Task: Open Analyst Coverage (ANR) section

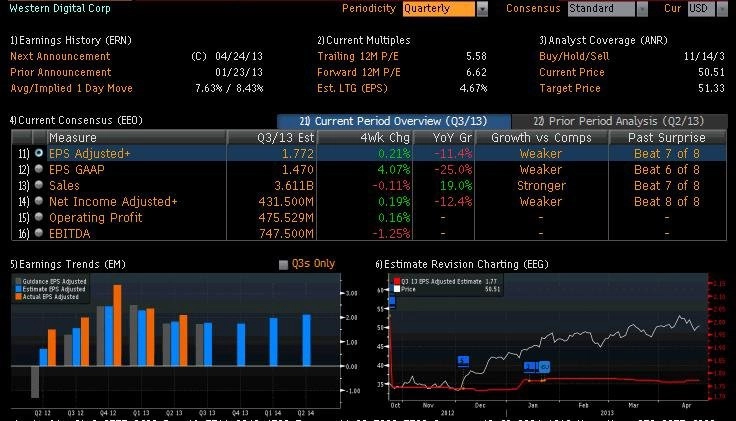Action: point(603,40)
